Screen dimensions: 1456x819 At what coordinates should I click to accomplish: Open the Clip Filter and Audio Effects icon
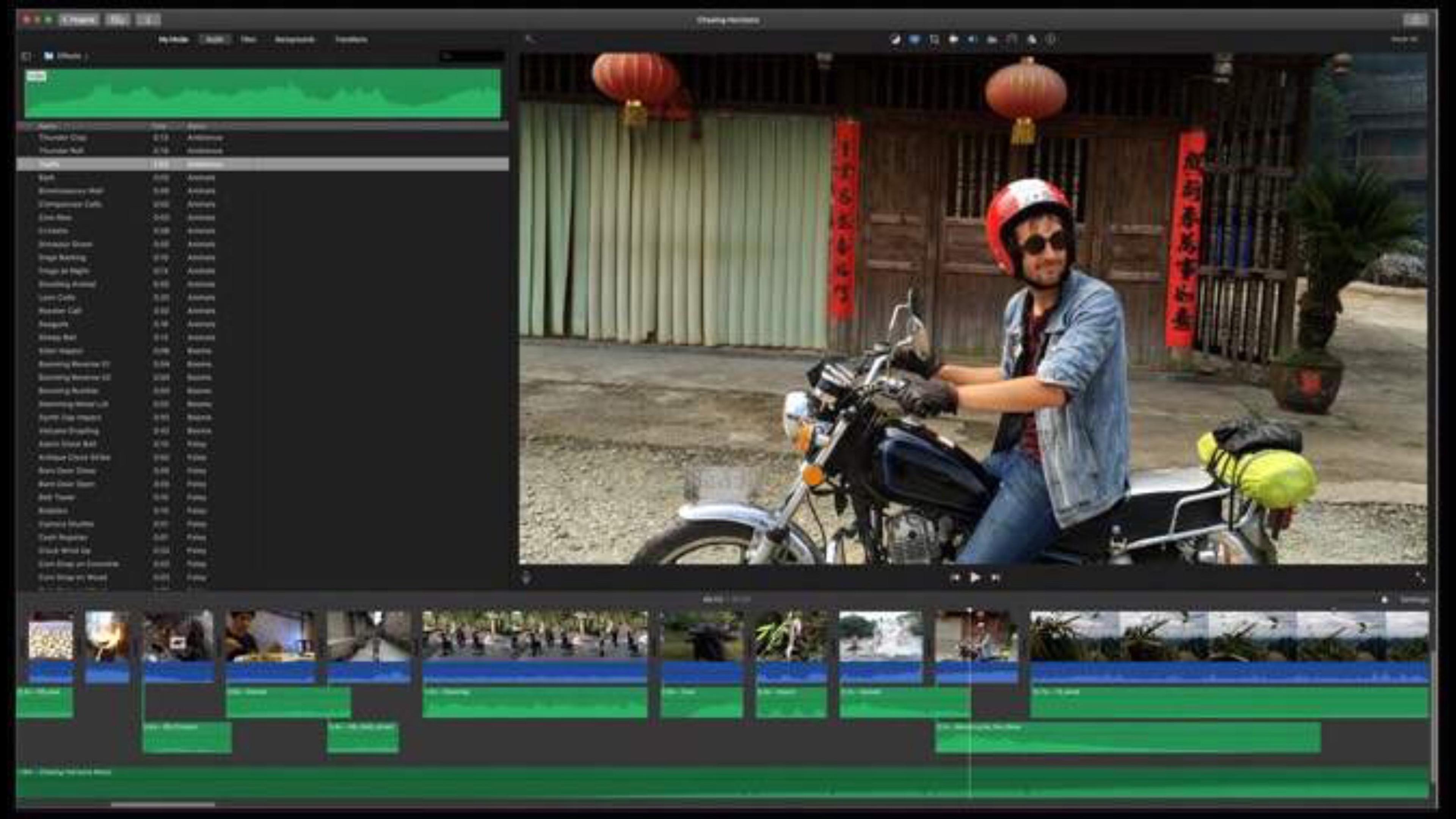[1031, 39]
